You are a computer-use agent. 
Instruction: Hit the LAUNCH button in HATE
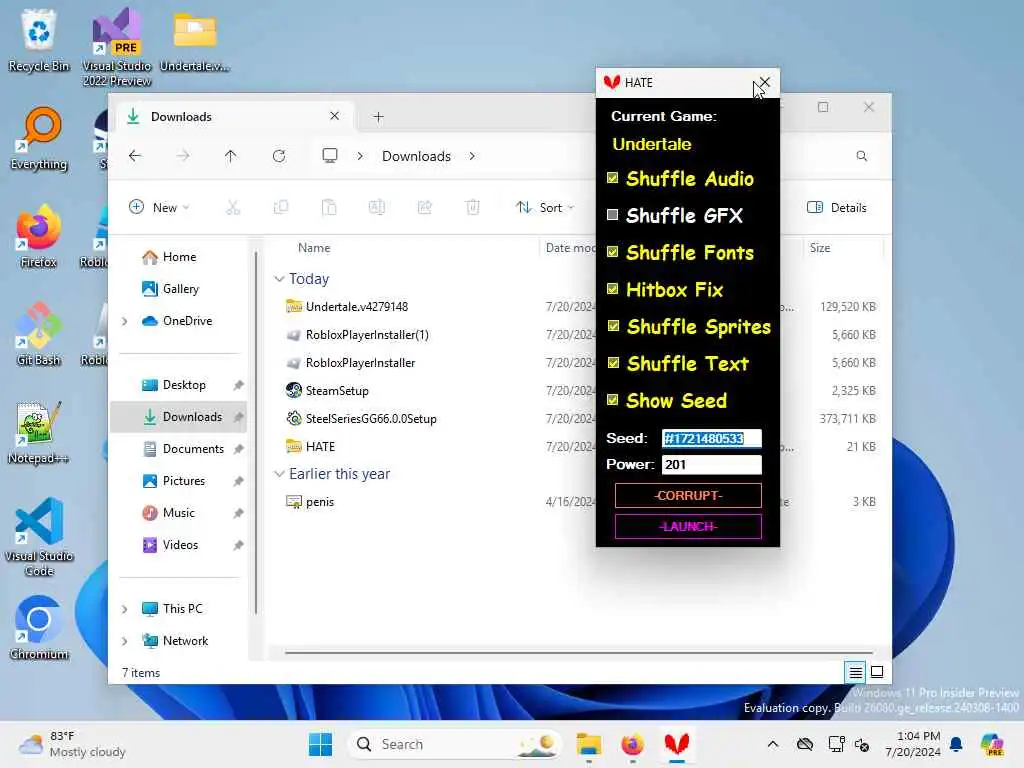(x=688, y=526)
